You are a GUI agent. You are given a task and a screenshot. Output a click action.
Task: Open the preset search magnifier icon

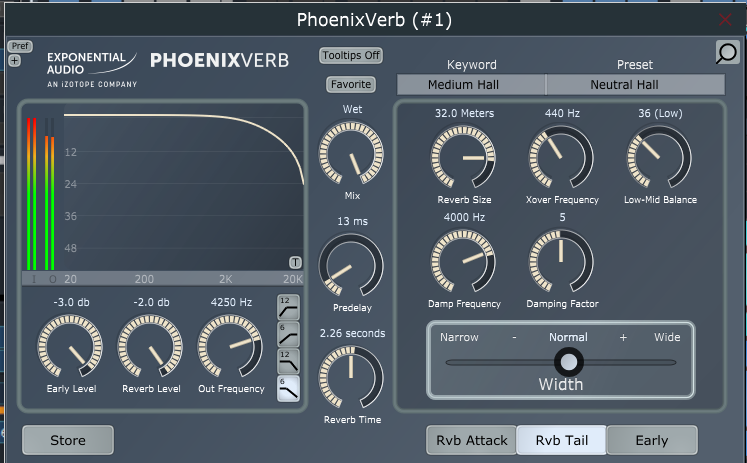727,52
